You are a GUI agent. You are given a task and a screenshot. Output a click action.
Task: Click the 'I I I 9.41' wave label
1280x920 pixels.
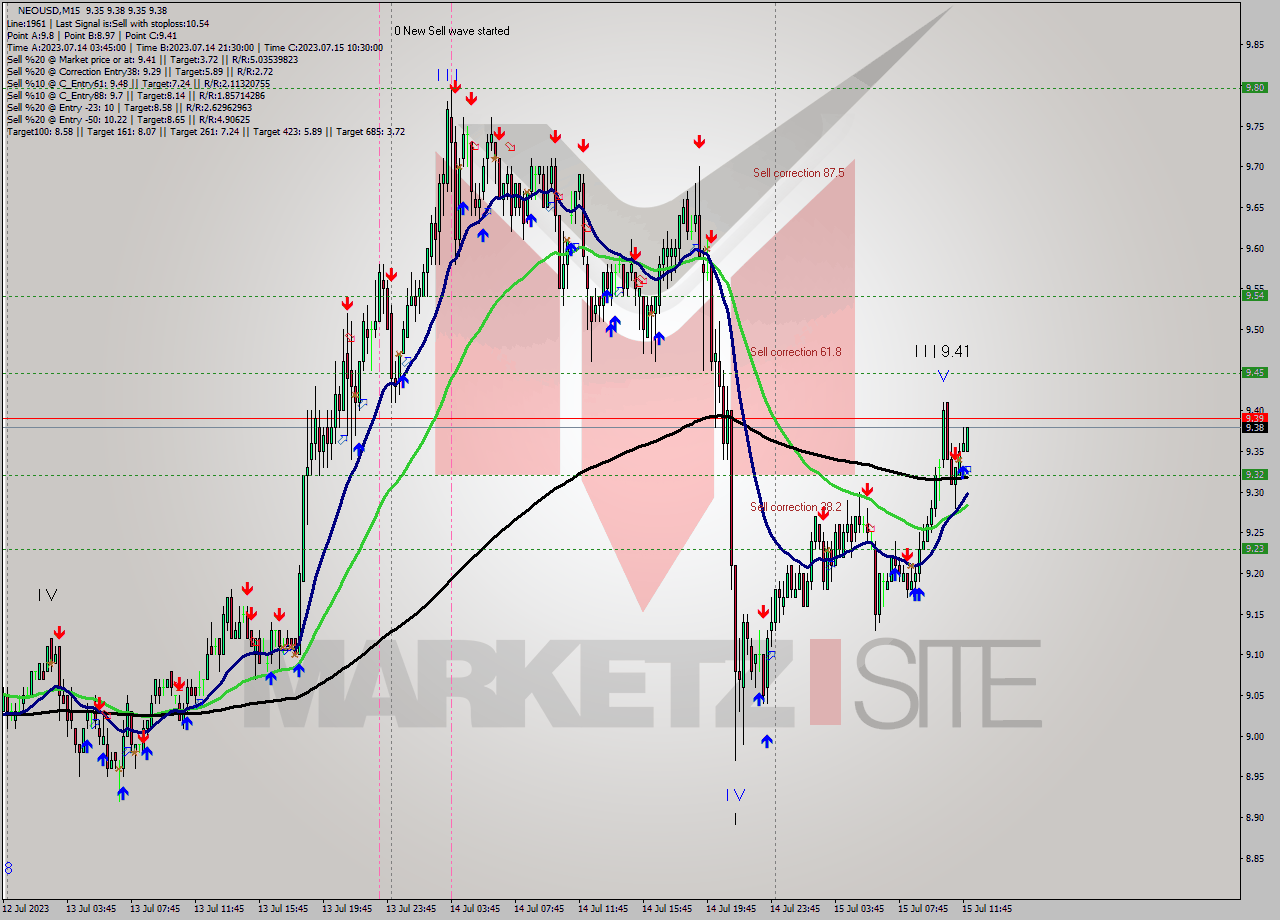pos(942,351)
